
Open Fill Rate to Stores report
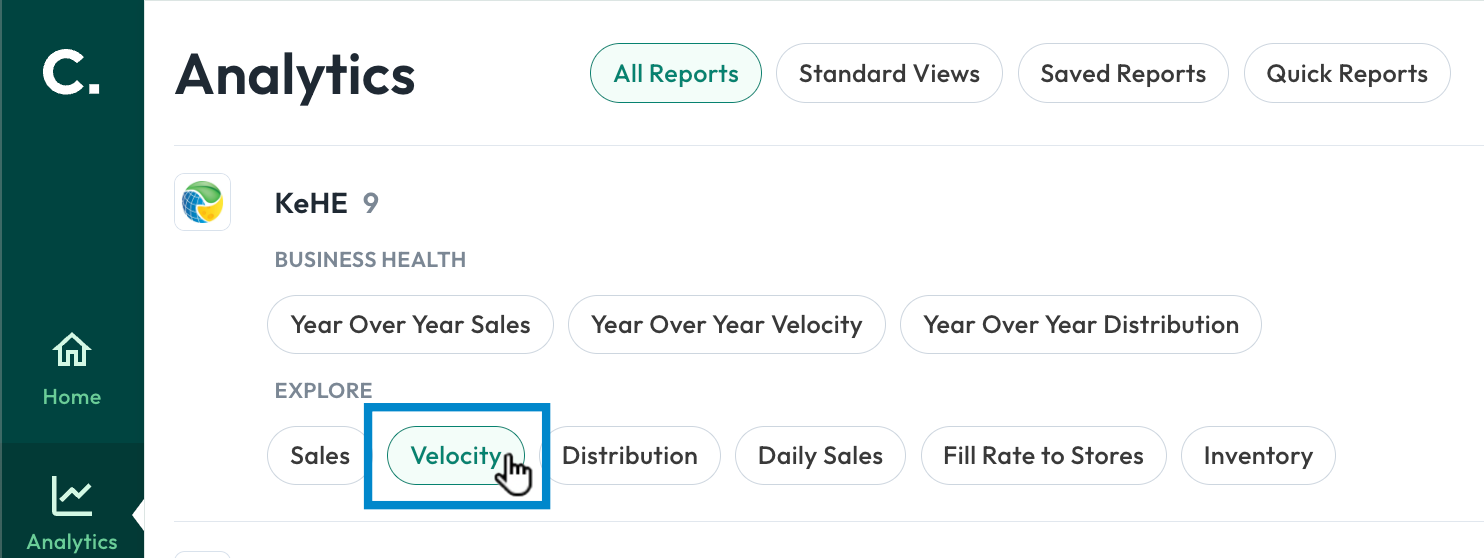coord(1043,455)
